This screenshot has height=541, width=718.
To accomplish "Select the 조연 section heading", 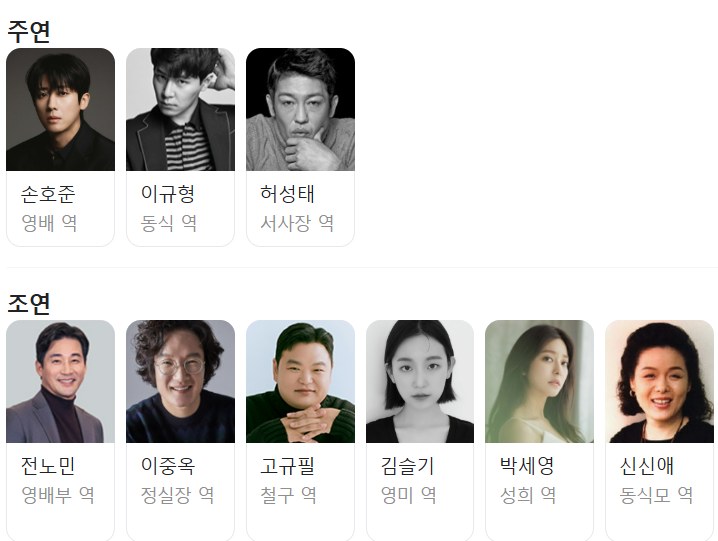I will click(28, 303).
